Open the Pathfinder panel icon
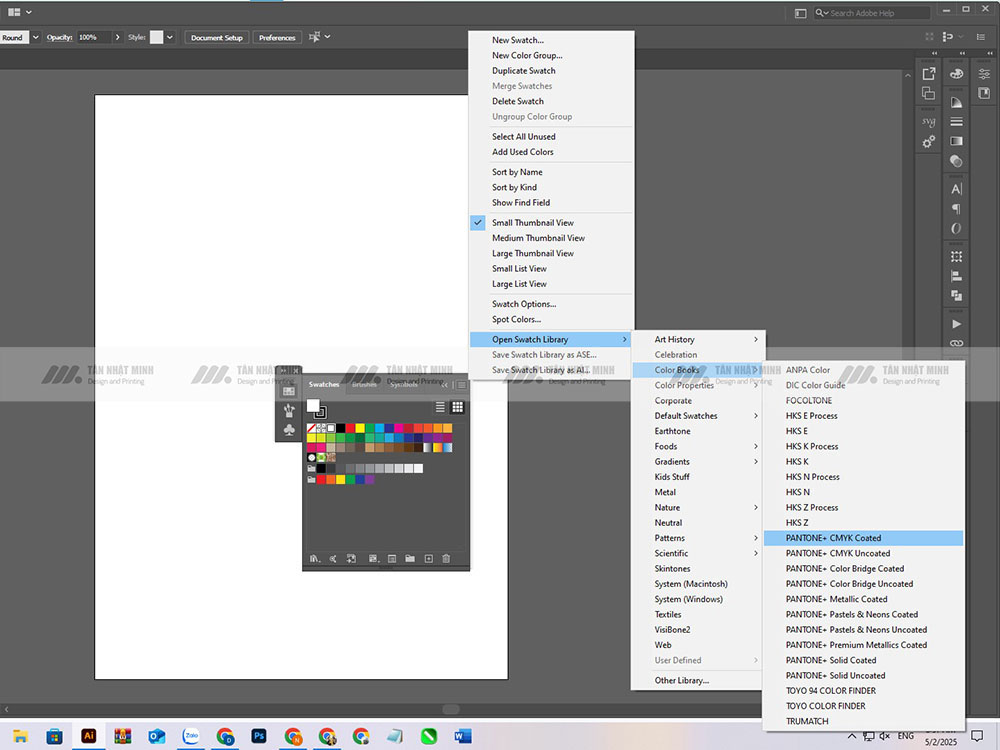 [x=956, y=295]
